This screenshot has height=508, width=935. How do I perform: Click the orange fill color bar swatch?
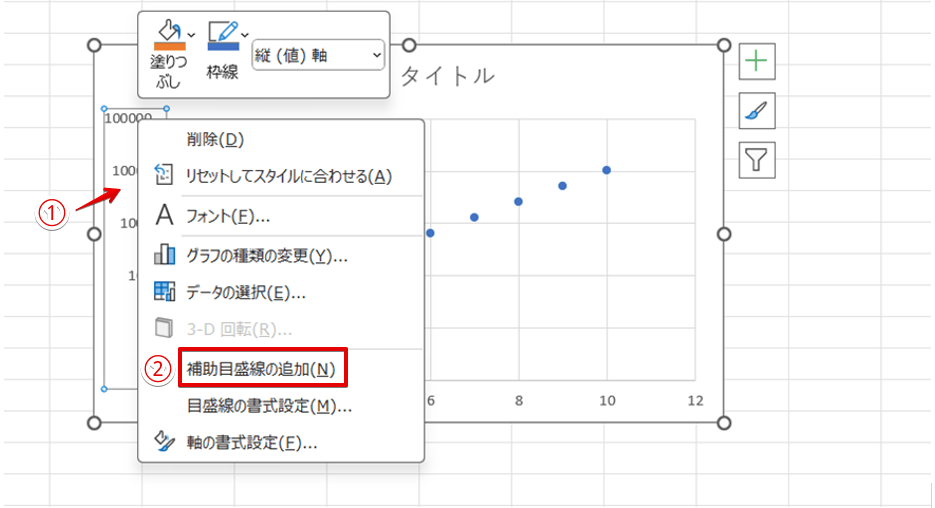(x=169, y=46)
